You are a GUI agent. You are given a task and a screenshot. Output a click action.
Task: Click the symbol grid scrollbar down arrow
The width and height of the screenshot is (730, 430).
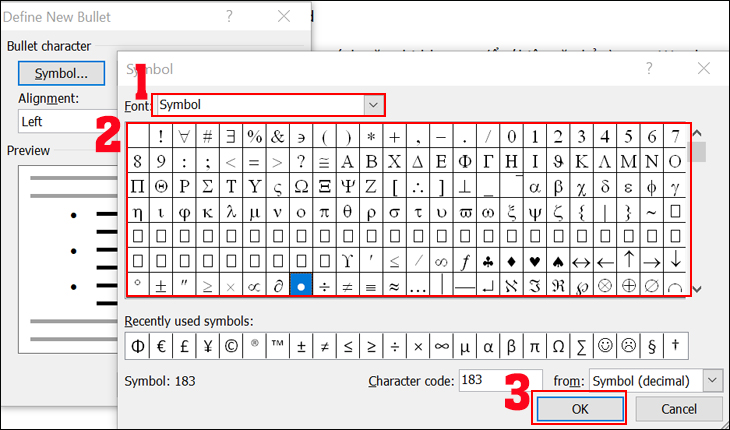coord(696,289)
